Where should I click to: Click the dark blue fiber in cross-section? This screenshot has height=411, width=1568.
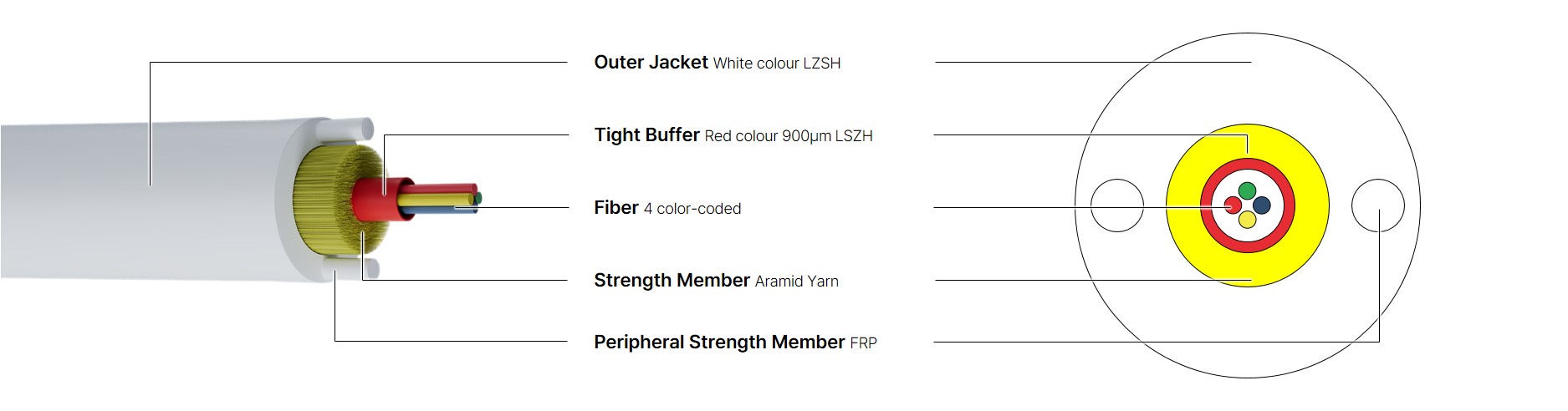coord(1261,205)
